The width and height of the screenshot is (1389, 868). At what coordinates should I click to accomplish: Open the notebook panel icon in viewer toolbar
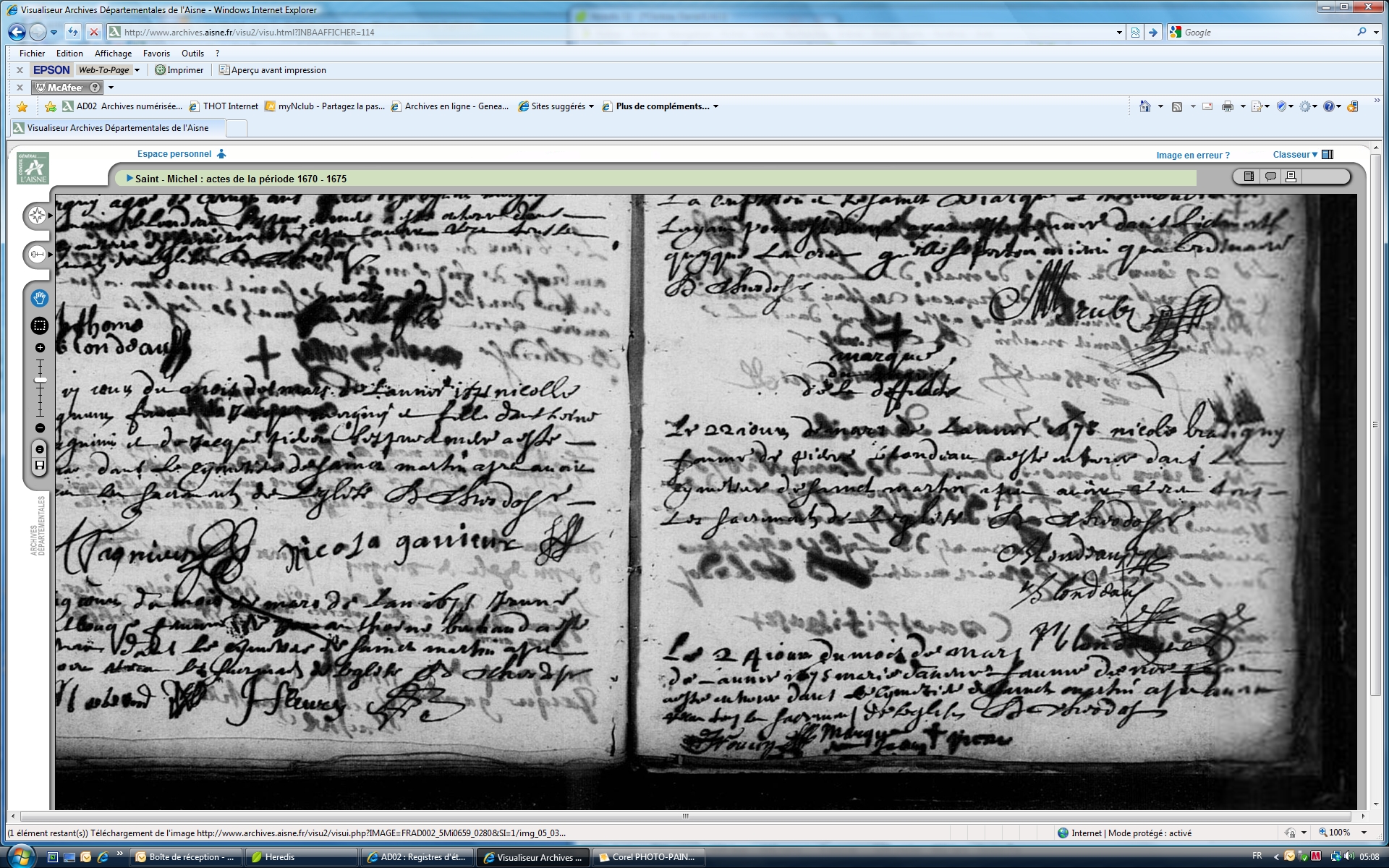(1249, 176)
